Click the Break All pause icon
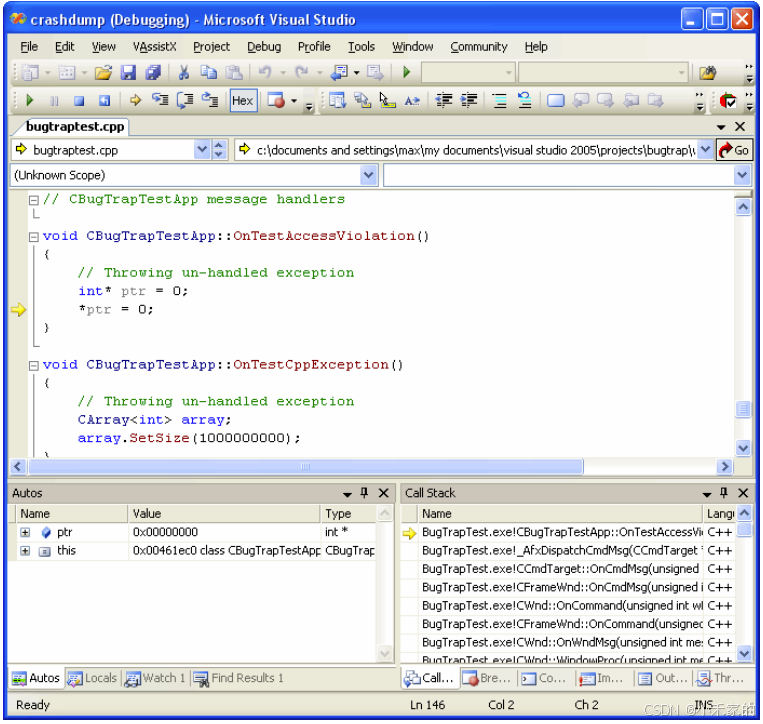Screen dimensions: 763x724 (54, 101)
